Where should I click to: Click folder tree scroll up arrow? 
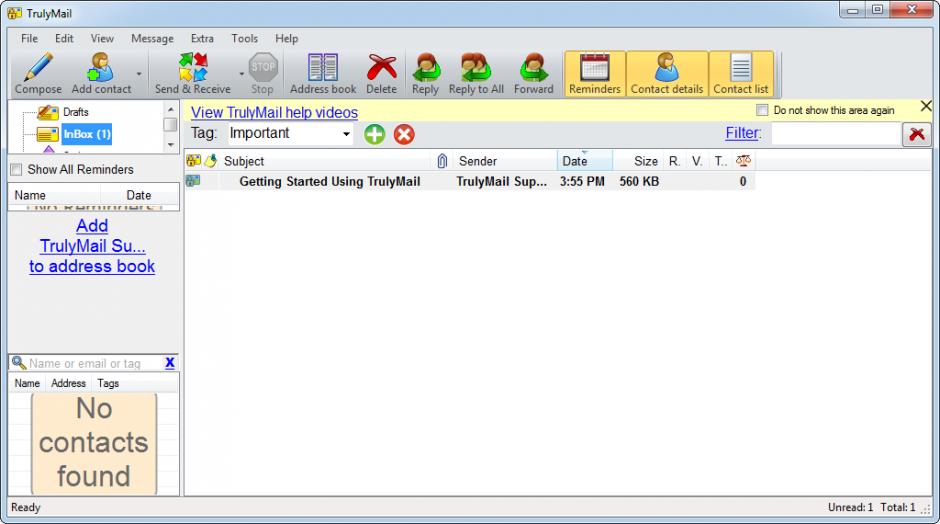(x=170, y=109)
